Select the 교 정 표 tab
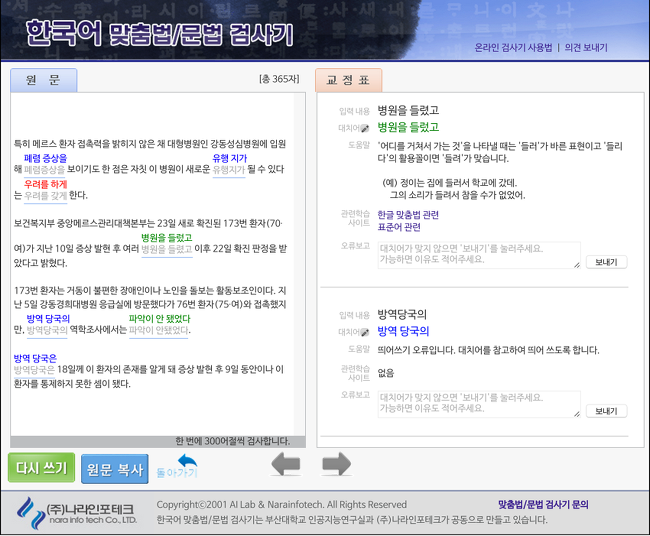Image resolution: width=650 pixels, height=536 pixels. coord(349,80)
